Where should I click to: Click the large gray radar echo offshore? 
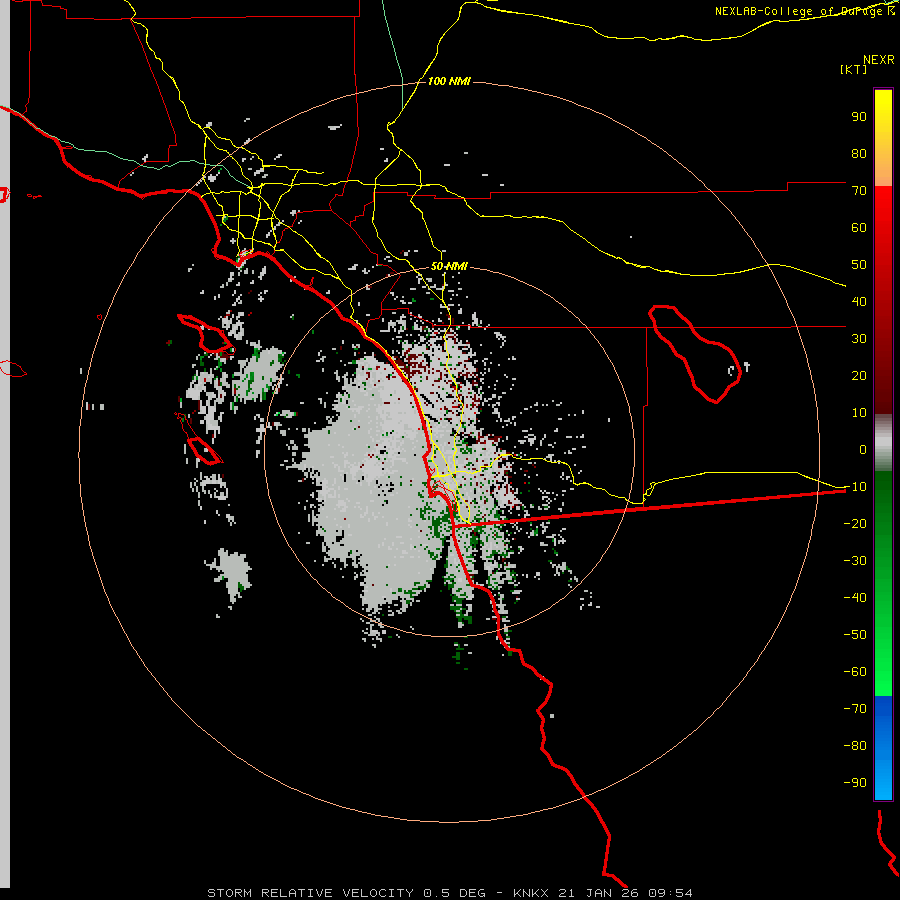pos(373,482)
